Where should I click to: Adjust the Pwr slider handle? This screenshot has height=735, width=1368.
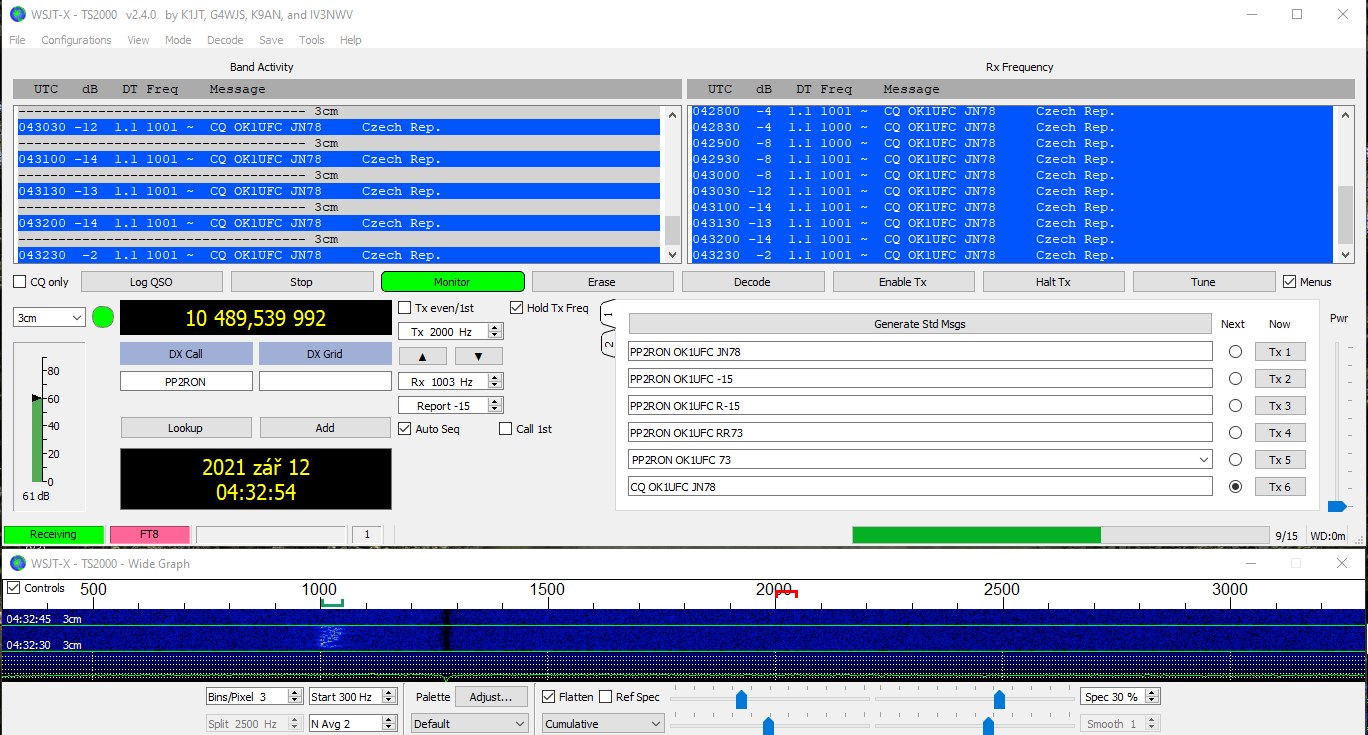pyautogui.click(x=1336, y=506)
